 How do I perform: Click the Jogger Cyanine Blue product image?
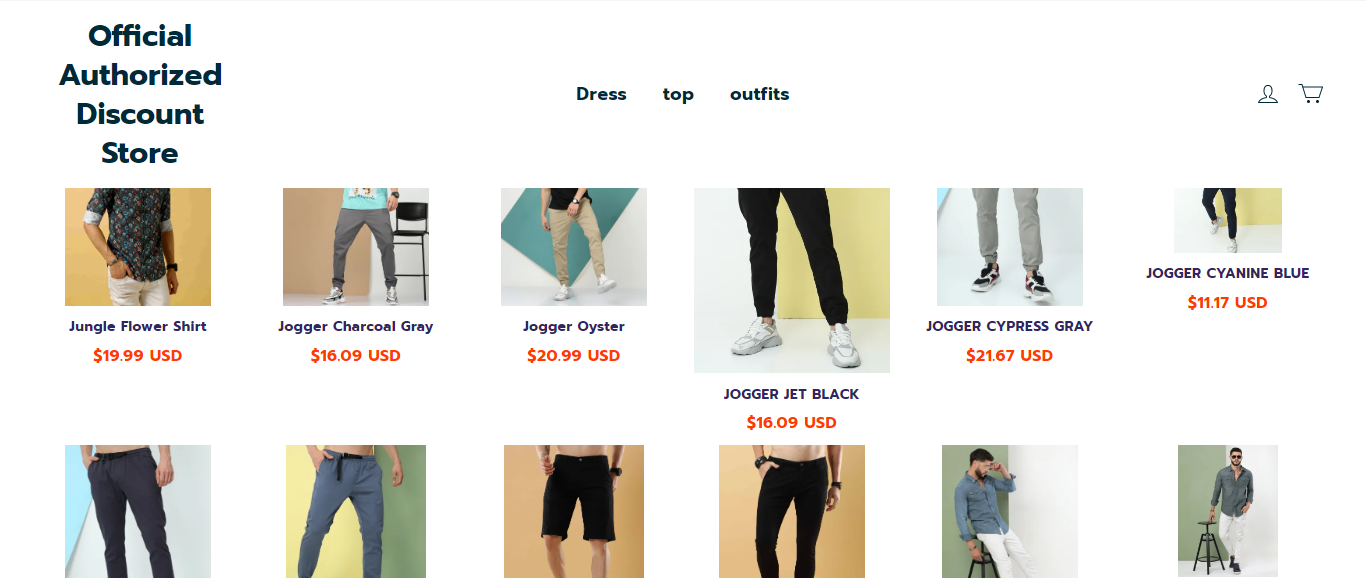tap(1228, 220)
